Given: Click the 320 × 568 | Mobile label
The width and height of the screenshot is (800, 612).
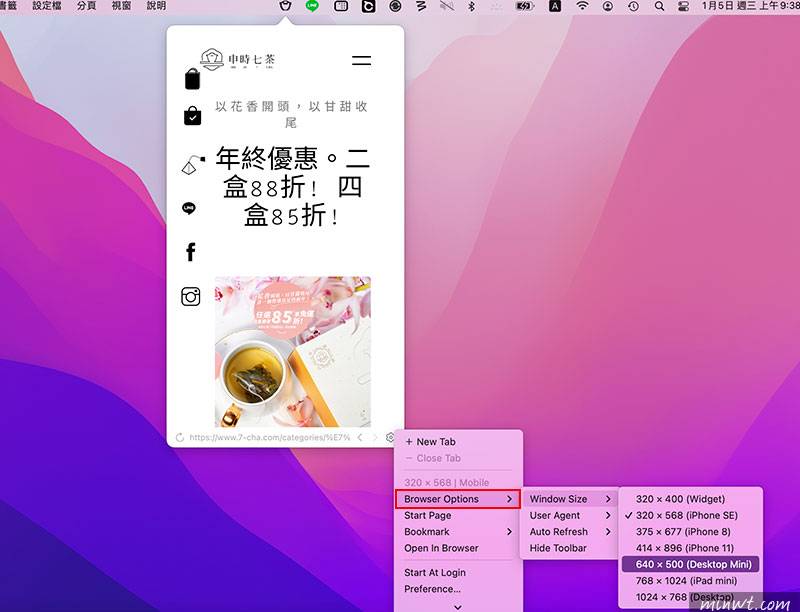Looking at the screenshot, I should tap(446, 482).
